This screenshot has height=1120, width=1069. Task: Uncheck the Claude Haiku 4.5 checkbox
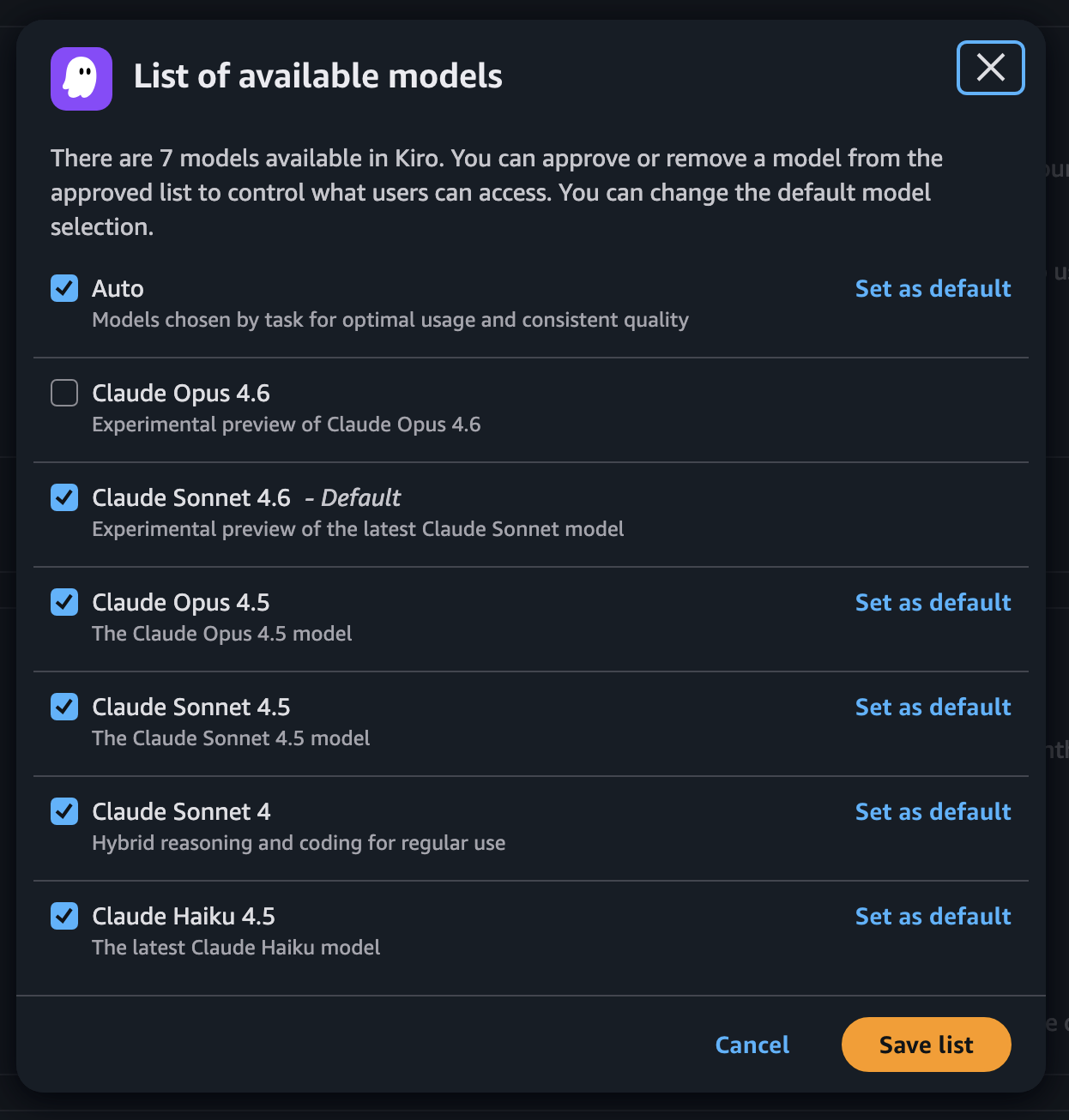point(63,916)
